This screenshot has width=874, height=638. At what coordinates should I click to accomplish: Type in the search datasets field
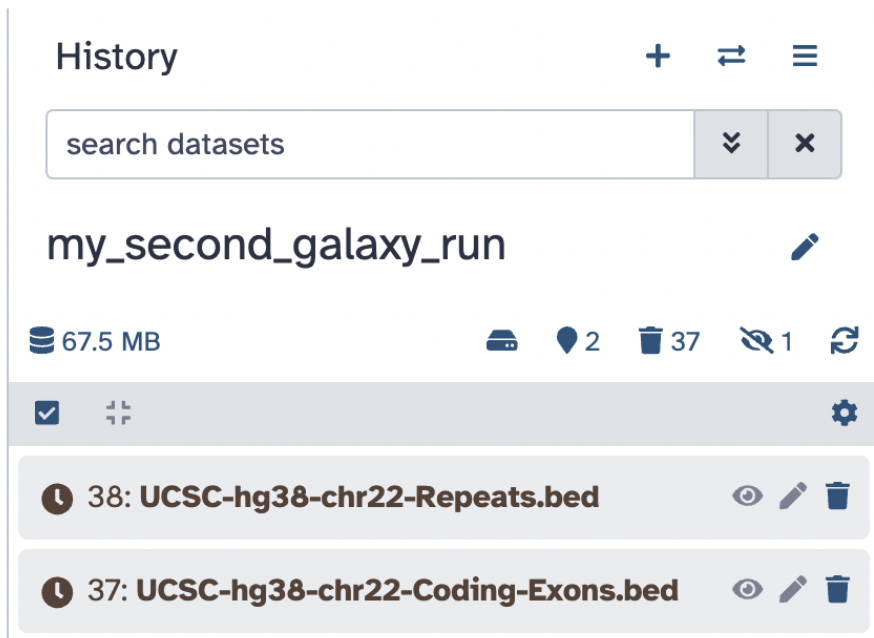[370, 144]
